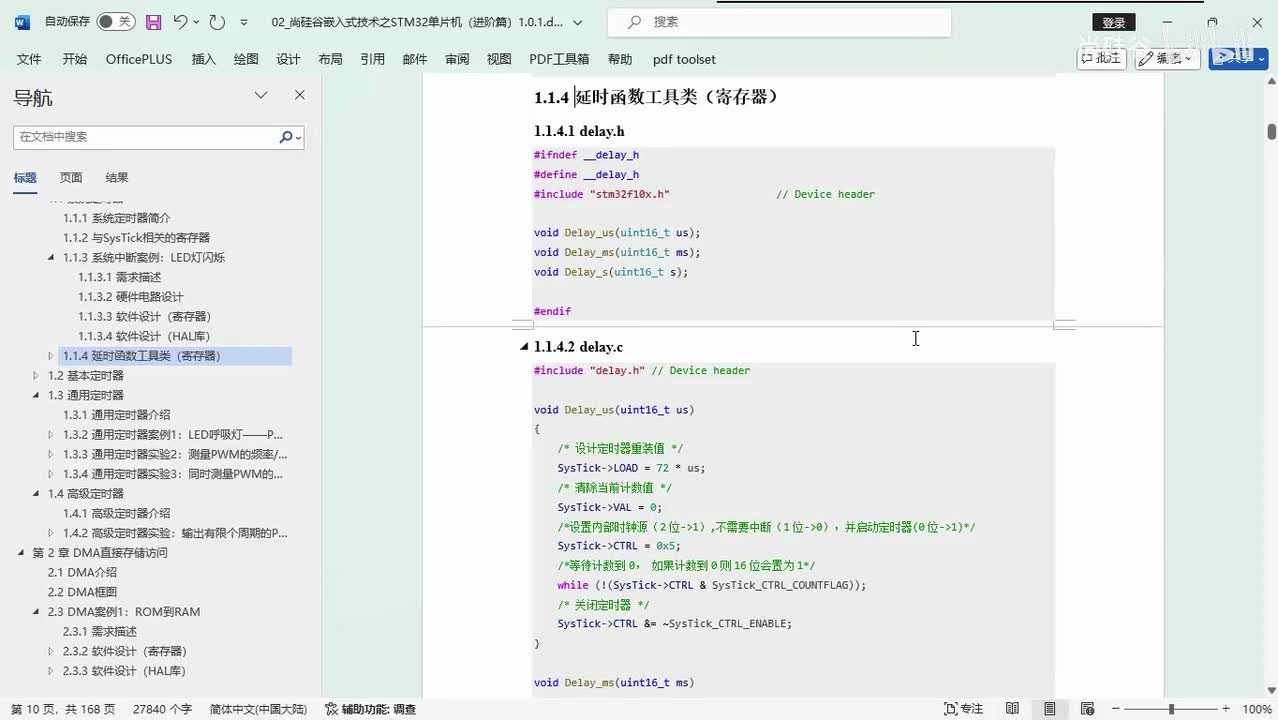Open the 绘图 ribbon tab
This screenshot has height=720, width=1278.
point(246,59)
